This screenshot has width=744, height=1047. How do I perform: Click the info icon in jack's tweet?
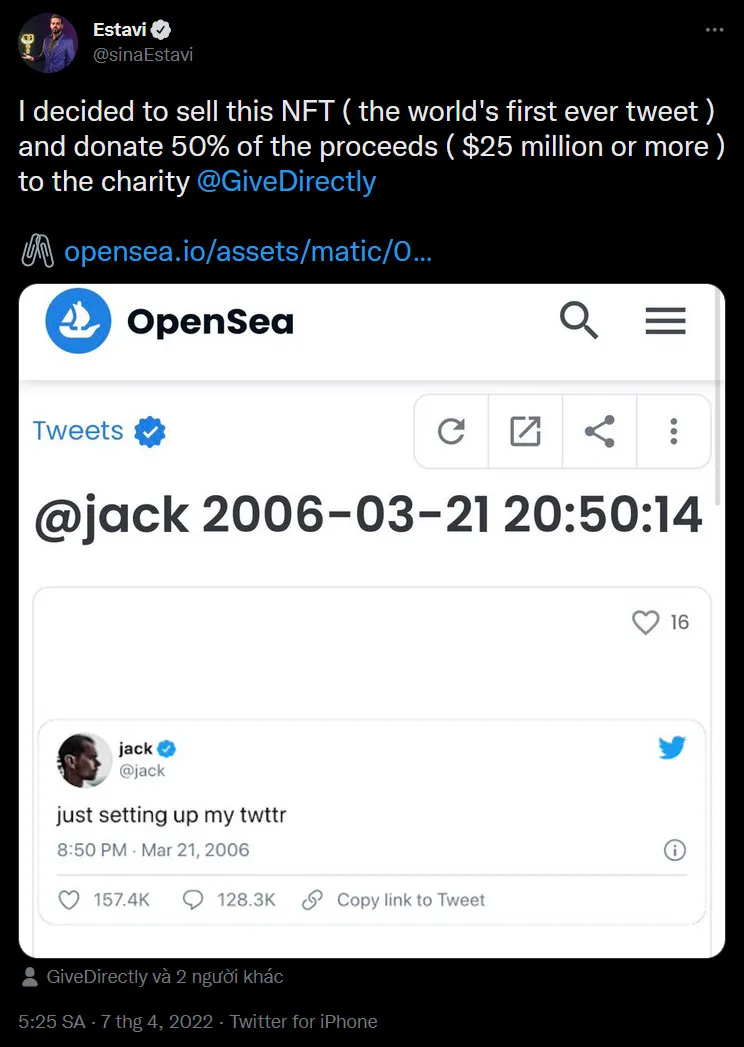(x=675, y=850)
